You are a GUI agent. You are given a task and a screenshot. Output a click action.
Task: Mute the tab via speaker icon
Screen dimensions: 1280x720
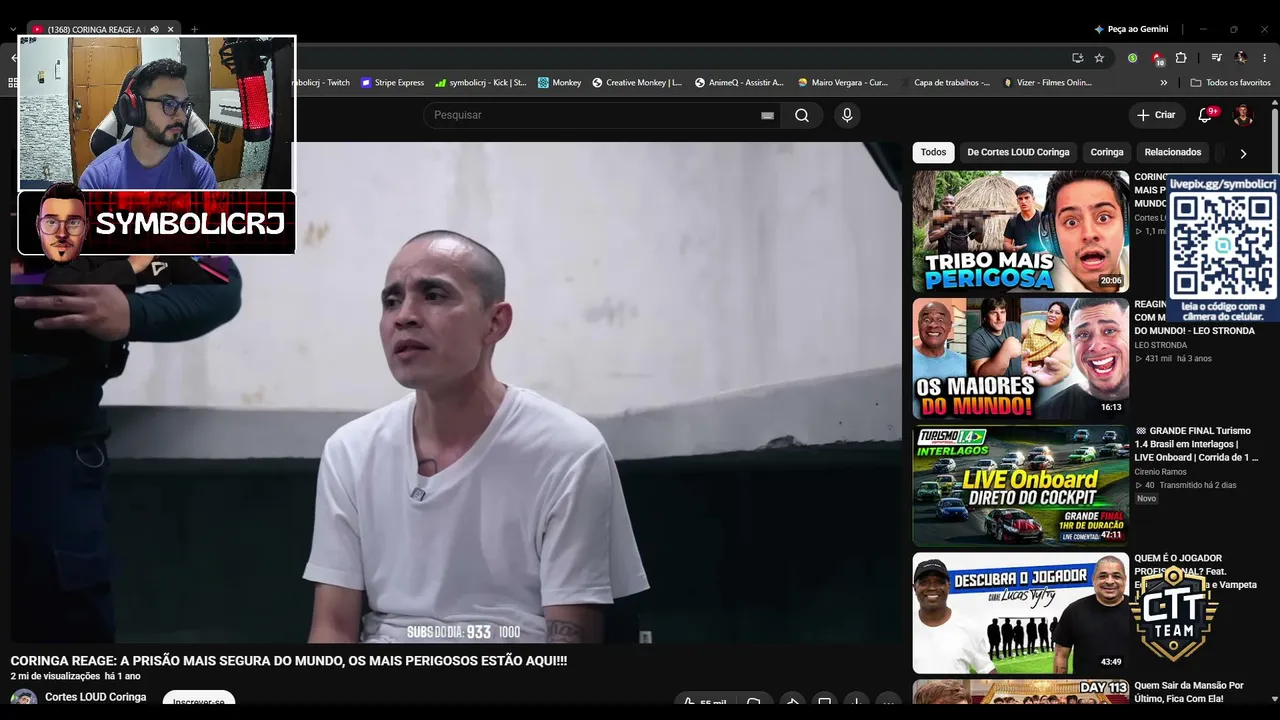[154, 30]
